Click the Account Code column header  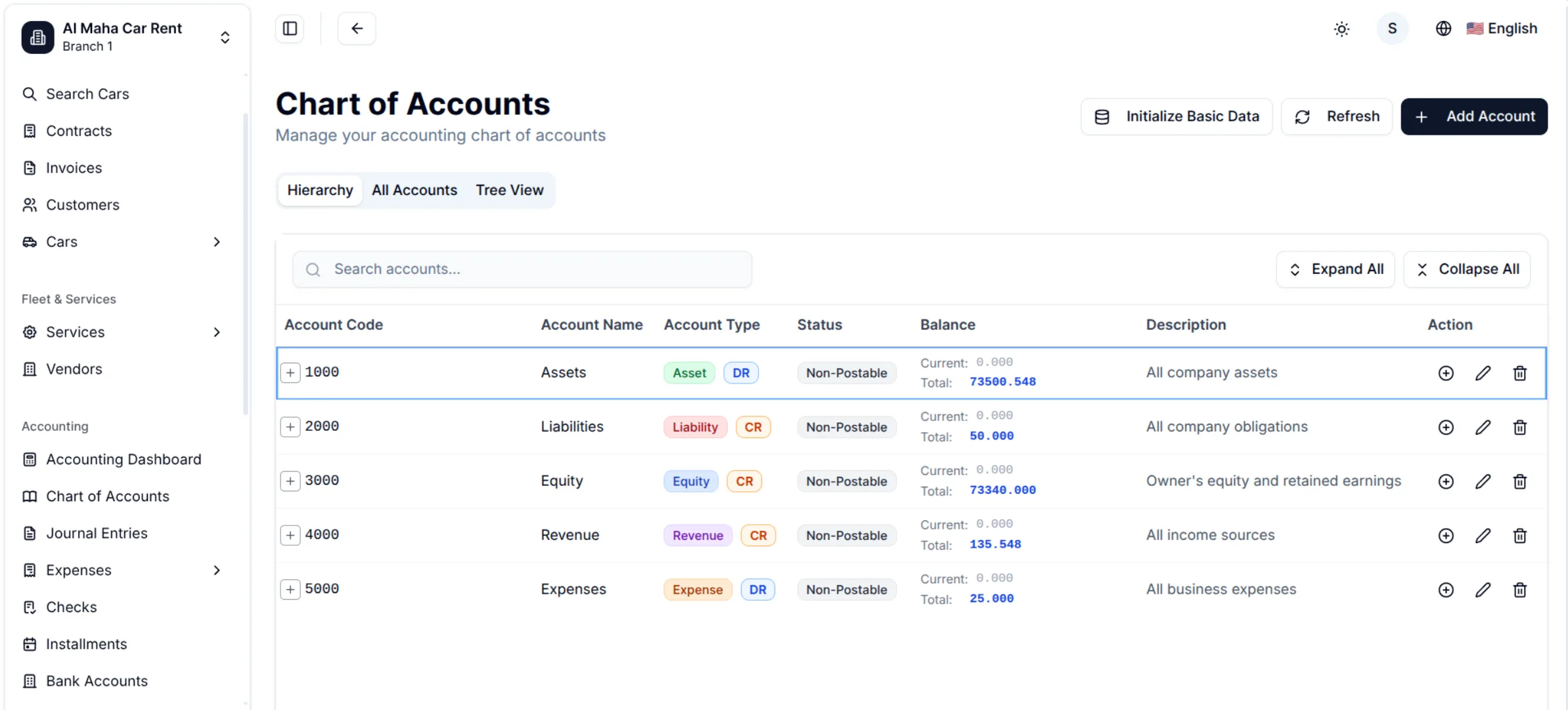pyautogui.click(x=334, y=324)
